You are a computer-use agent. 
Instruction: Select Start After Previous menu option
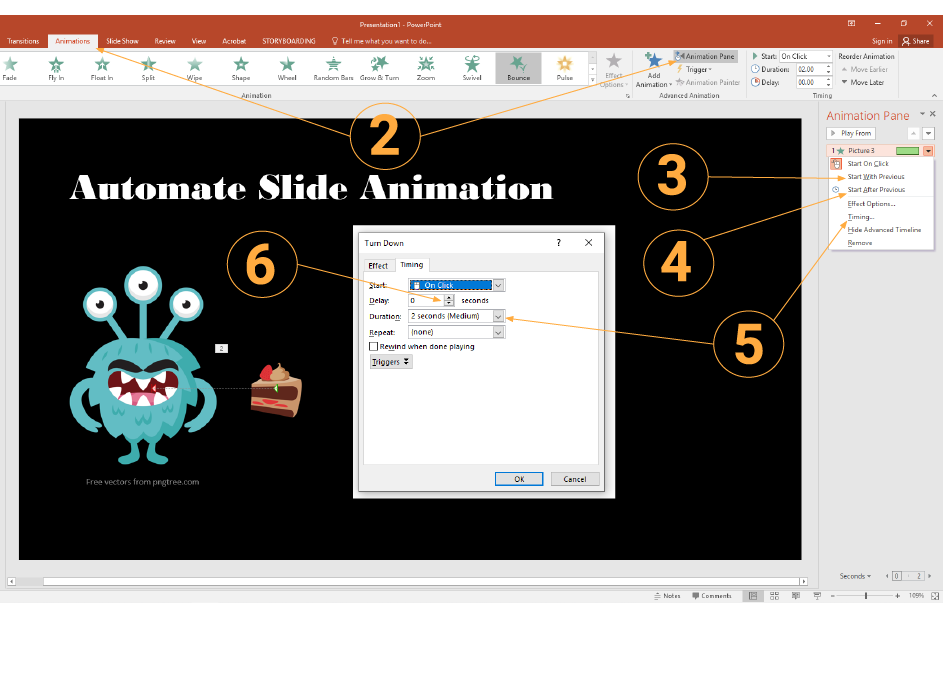(x=875, y=190)
